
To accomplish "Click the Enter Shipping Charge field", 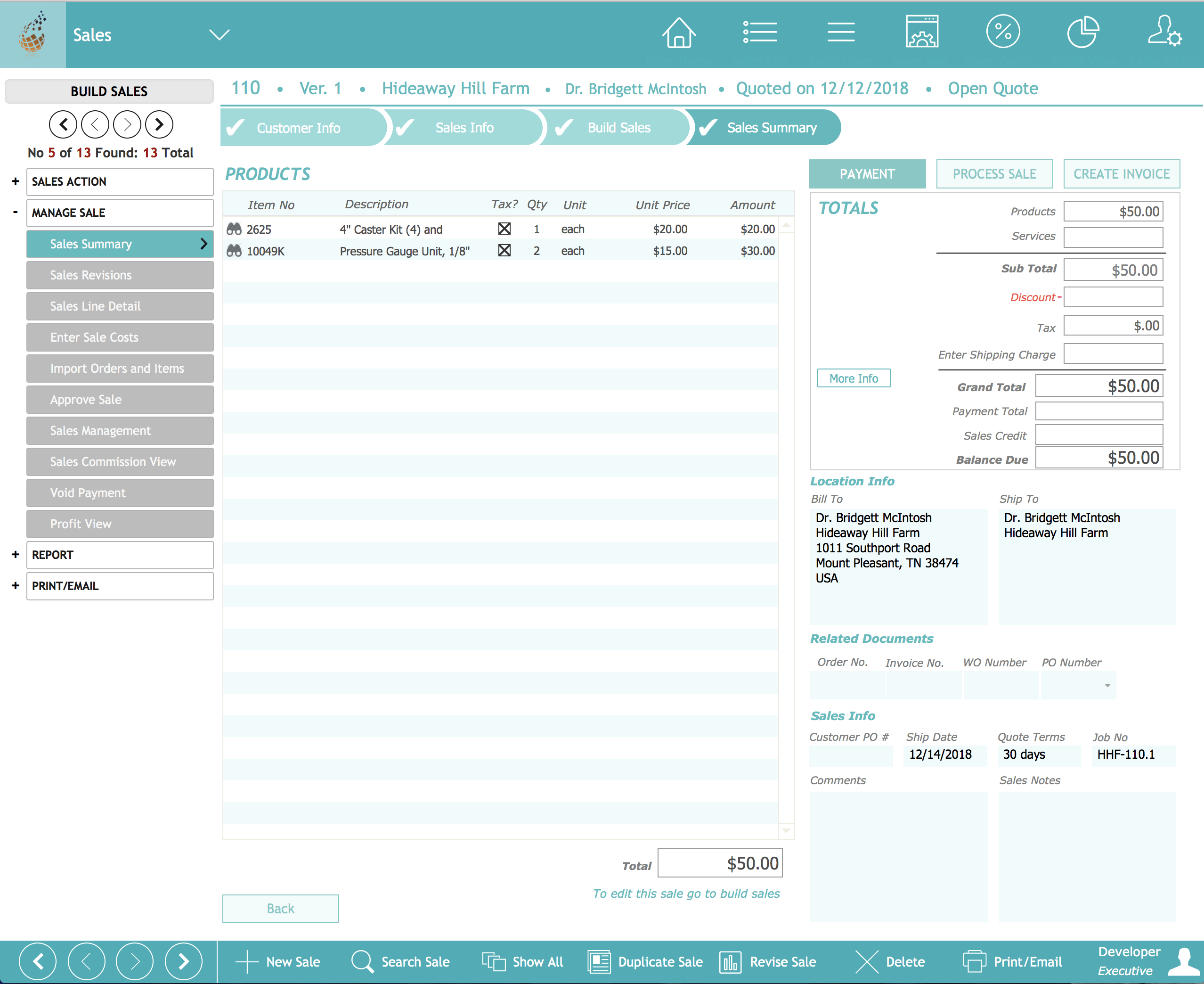I will click(x=1114, y=354).
